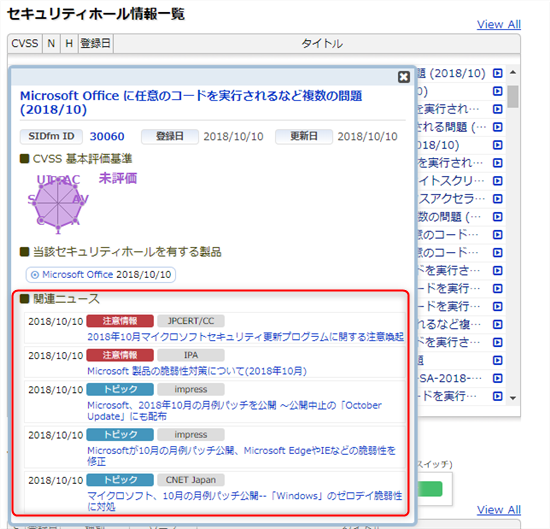Screen dimensions: 550x529
Task: Open impress Microsoft Edge や IE patch article
Action: 241,456
